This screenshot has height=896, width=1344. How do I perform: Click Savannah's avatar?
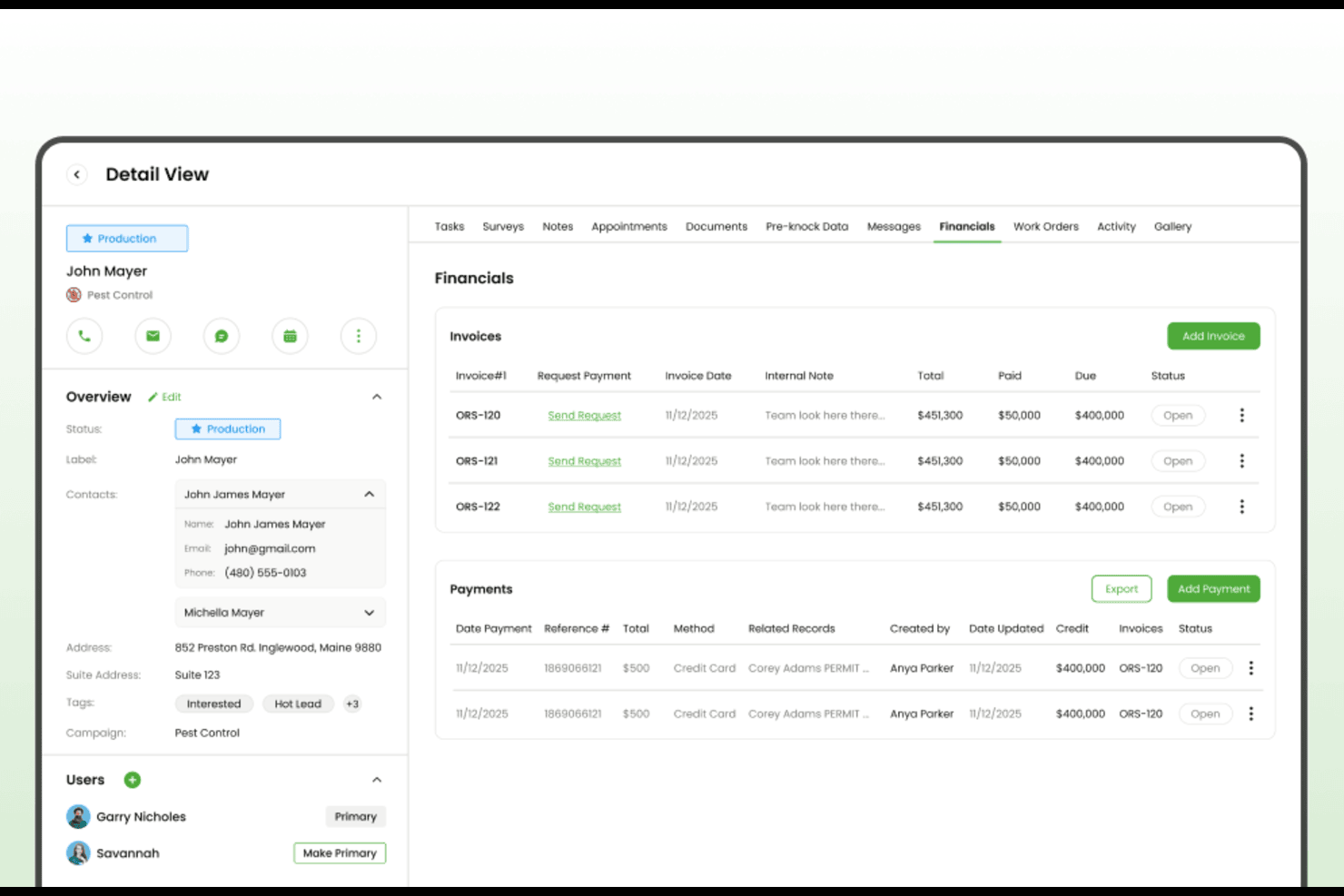click(x=78, y=853)
